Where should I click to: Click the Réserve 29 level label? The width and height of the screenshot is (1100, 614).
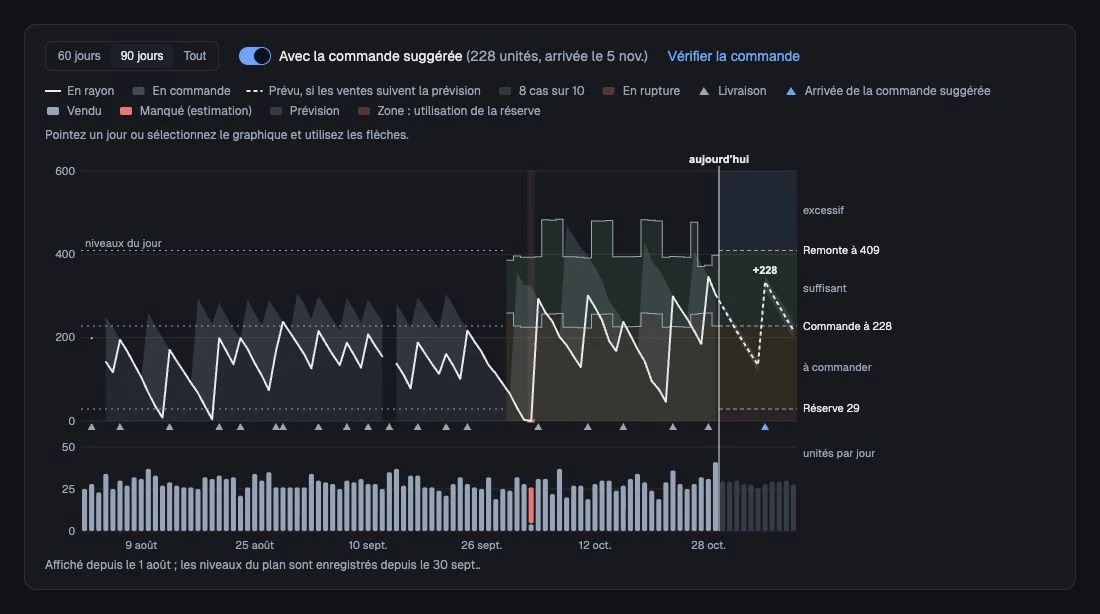(831, 408)
